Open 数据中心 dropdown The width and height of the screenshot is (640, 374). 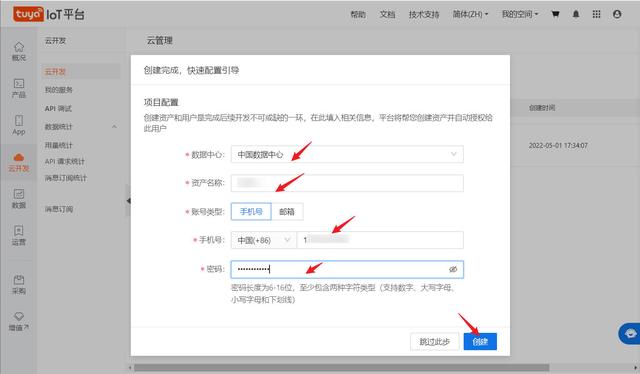tap(347, 154)
